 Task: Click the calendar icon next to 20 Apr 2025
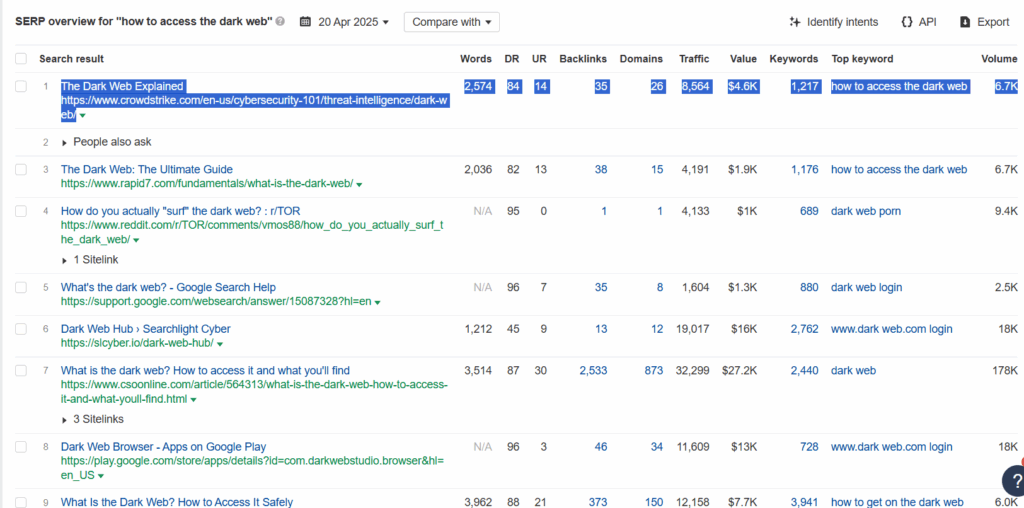tap(305, 22)
